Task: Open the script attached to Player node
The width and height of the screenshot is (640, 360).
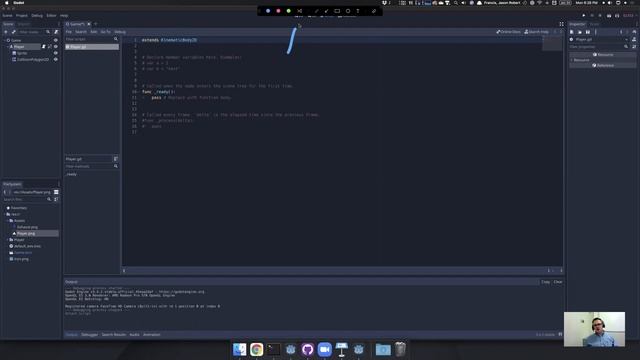Action: (44, 47)
